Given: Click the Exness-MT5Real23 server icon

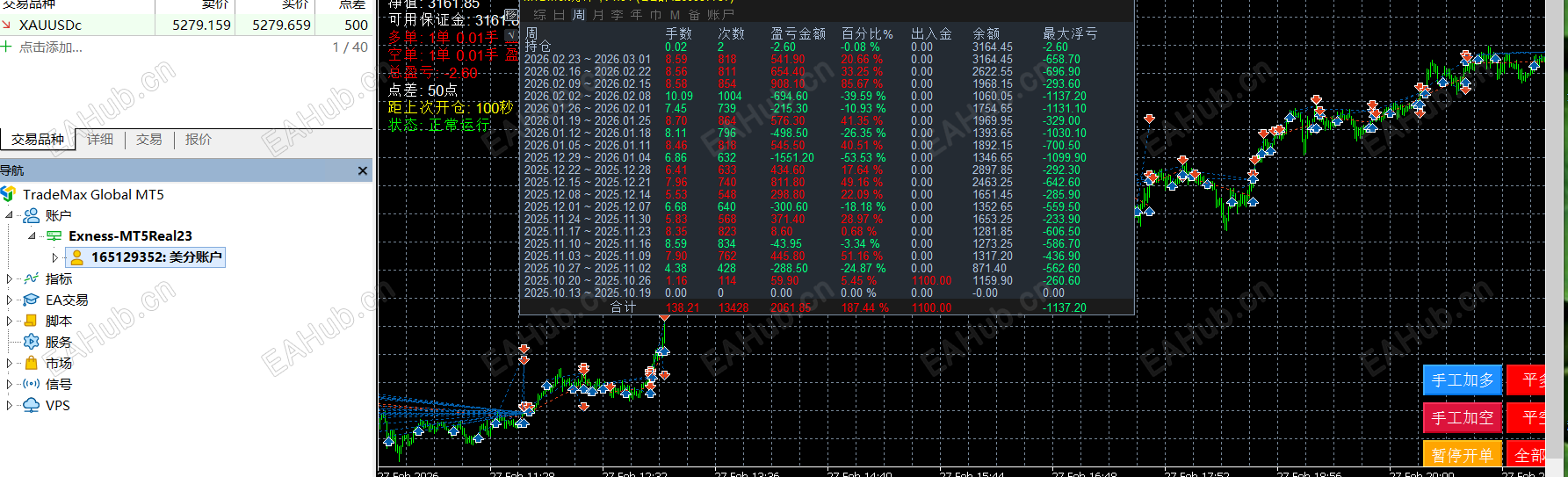Looking at the screenshot, I should pyautogui.click(x=54, y=236).
